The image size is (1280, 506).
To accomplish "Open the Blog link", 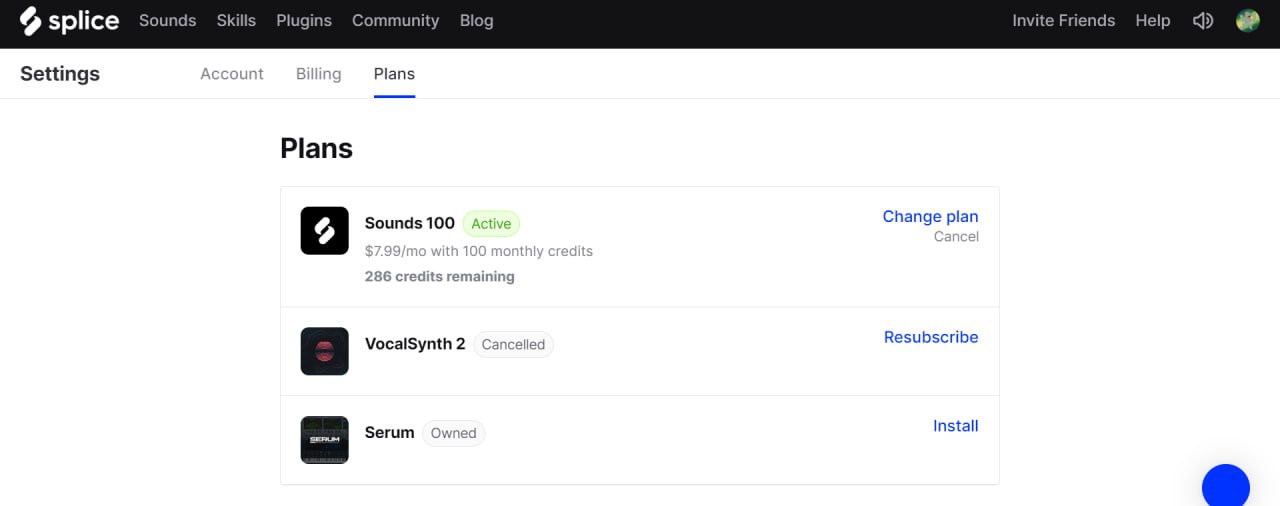I will click(x=476, y=20).
